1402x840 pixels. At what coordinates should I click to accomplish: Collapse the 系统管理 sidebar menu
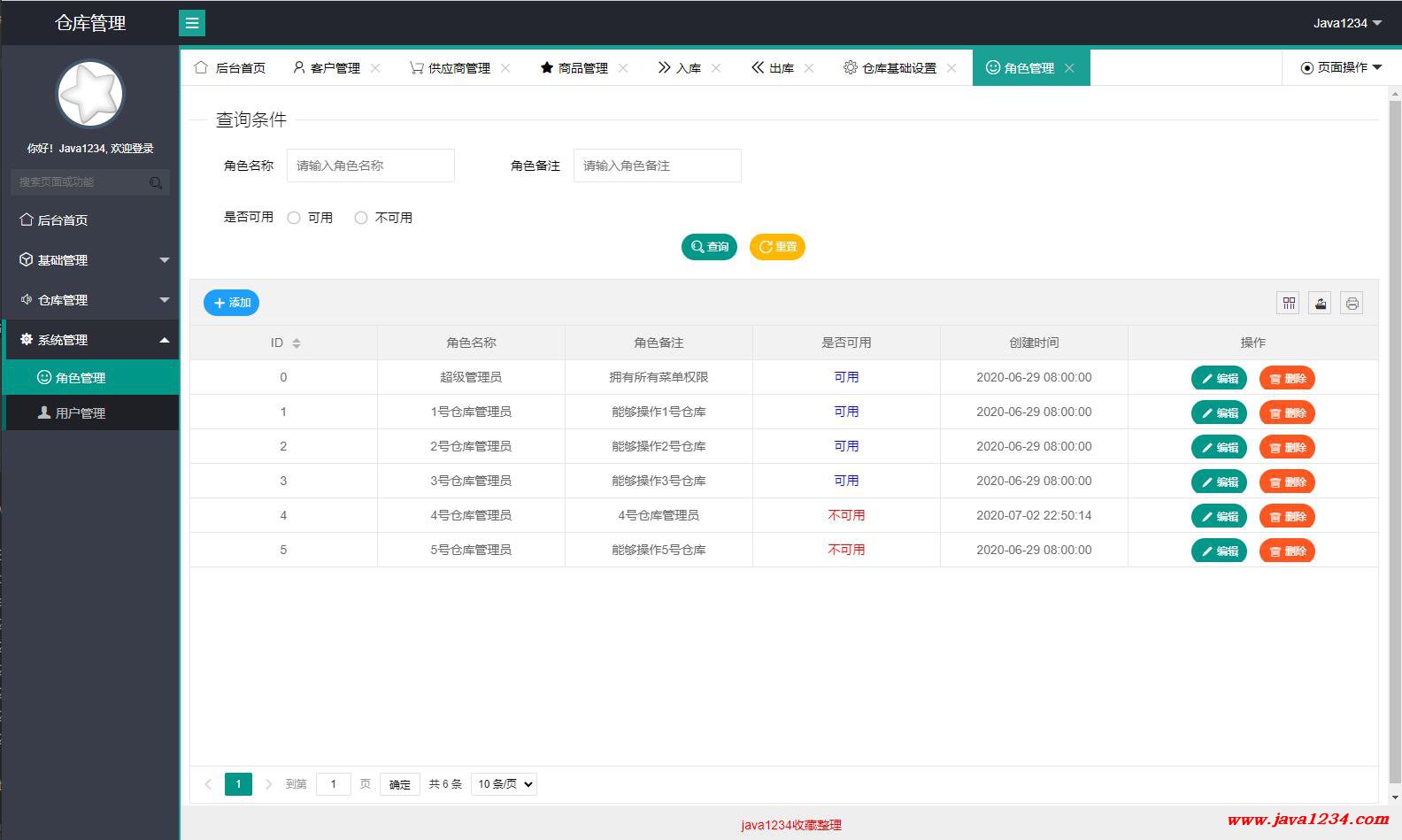[x=91, y=340]
